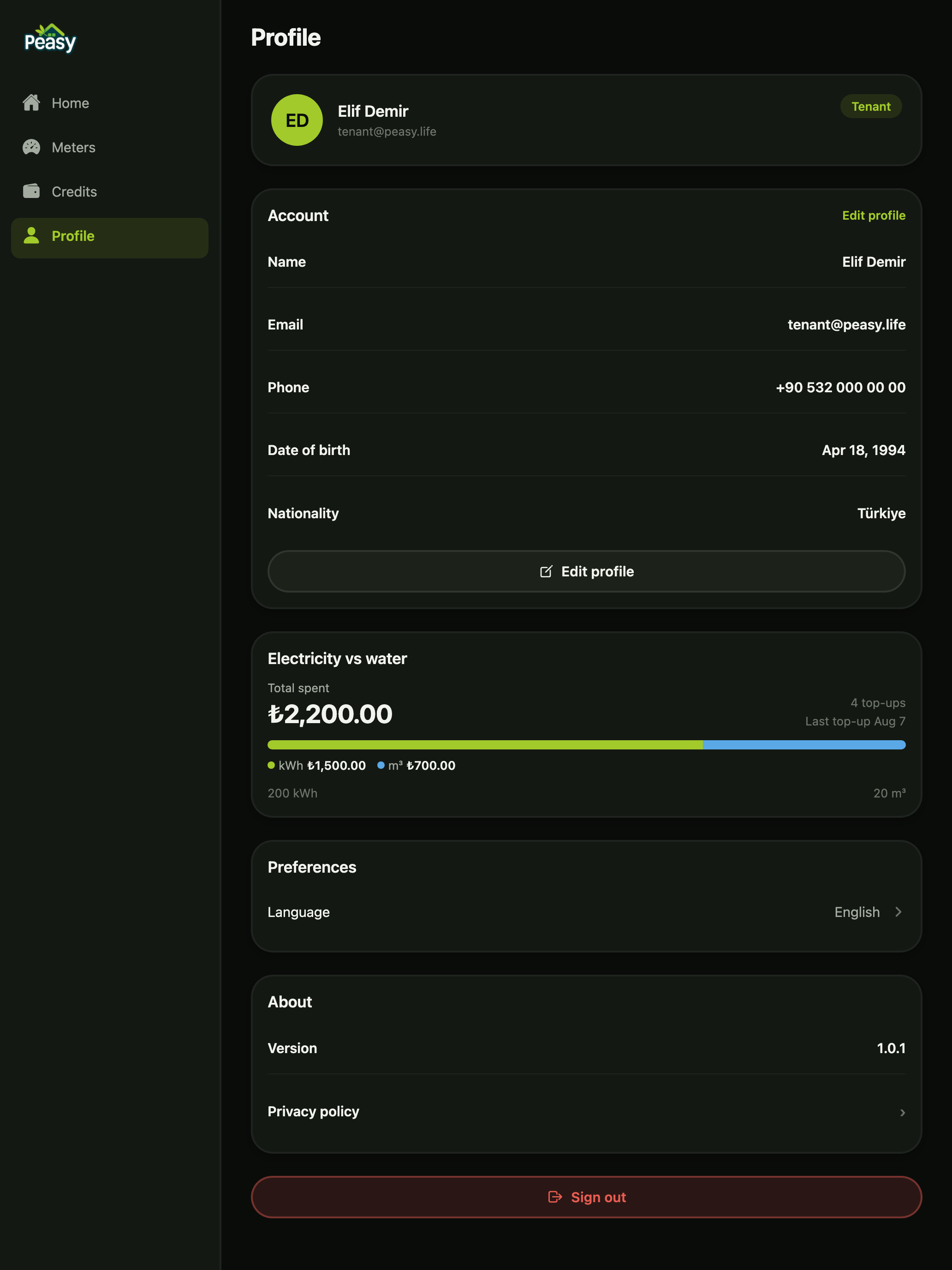Click the blue m³ legend dot

(381, 765)
